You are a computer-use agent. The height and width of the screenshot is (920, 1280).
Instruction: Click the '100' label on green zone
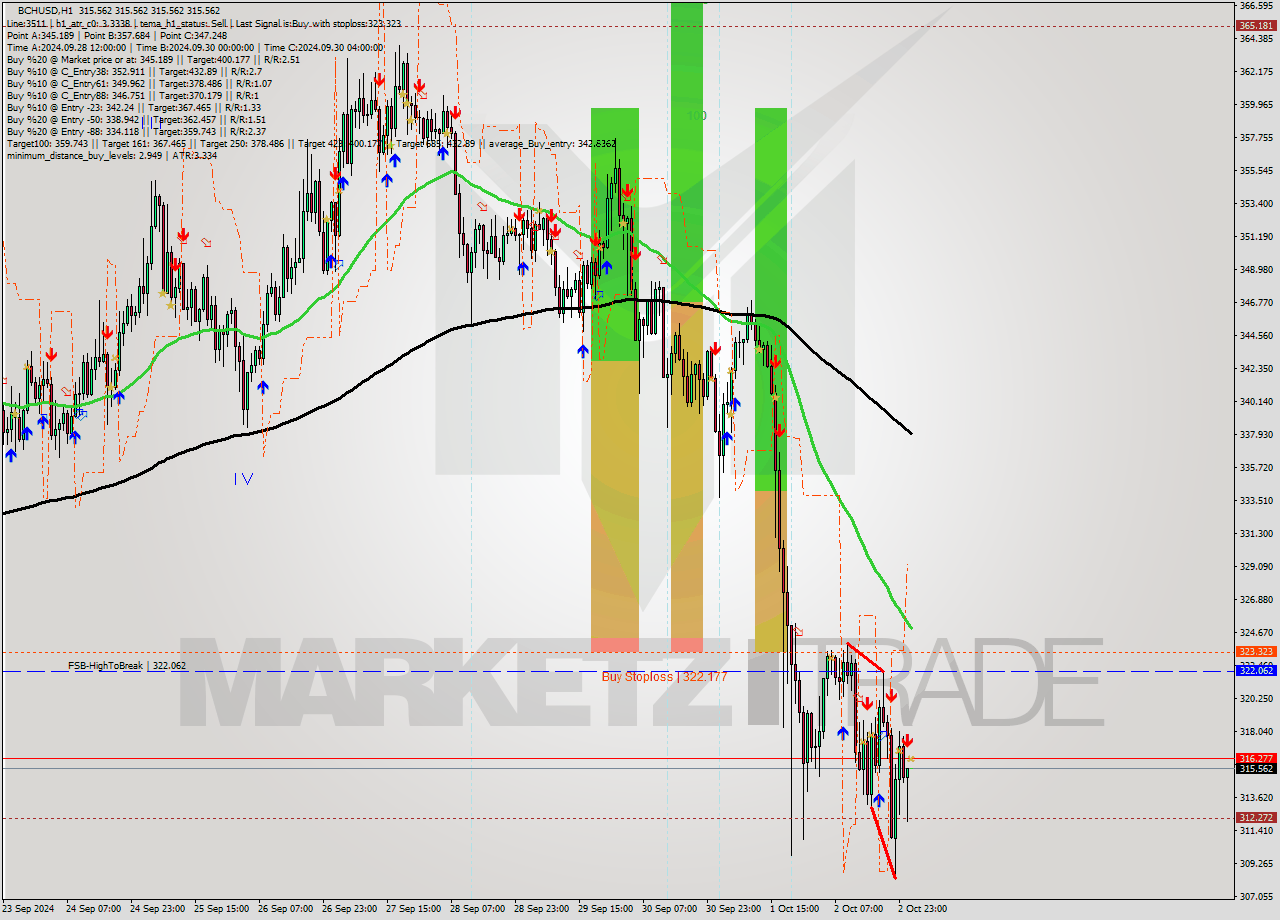coord(697,116)
